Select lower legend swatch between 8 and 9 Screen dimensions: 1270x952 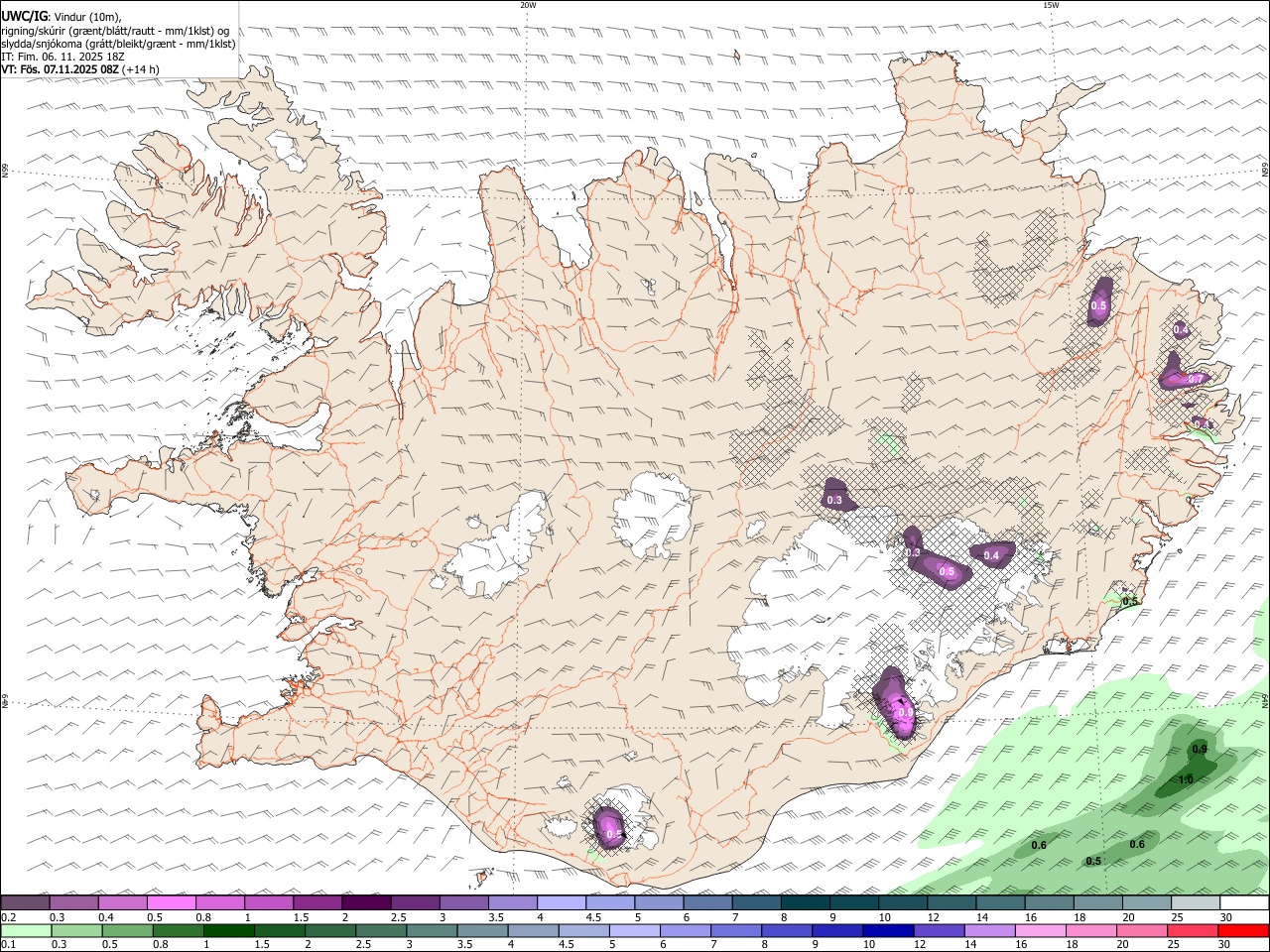point(787,930)
